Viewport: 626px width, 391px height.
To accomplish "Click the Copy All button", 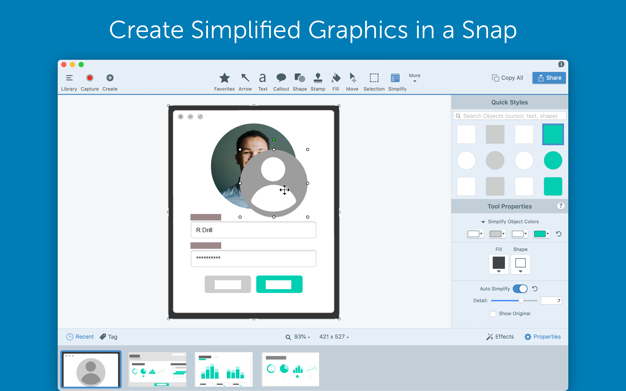I will (507, 78).
